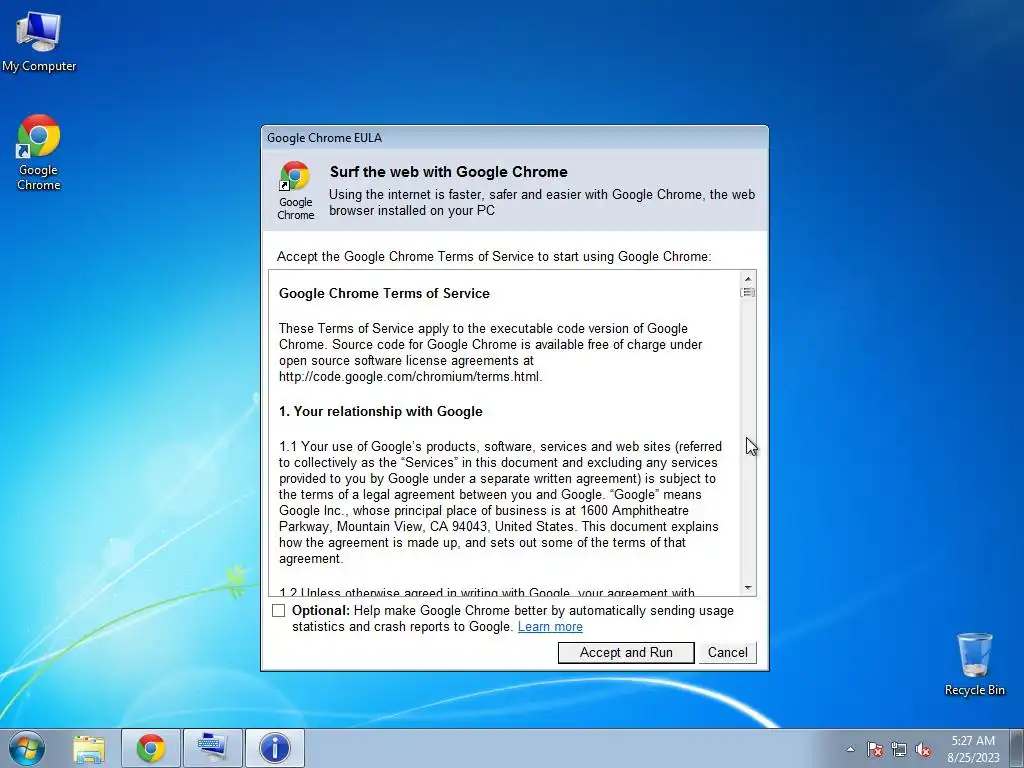
Task: Open the clock showing 5:27 AM
Action: click(x=973, y=741)
